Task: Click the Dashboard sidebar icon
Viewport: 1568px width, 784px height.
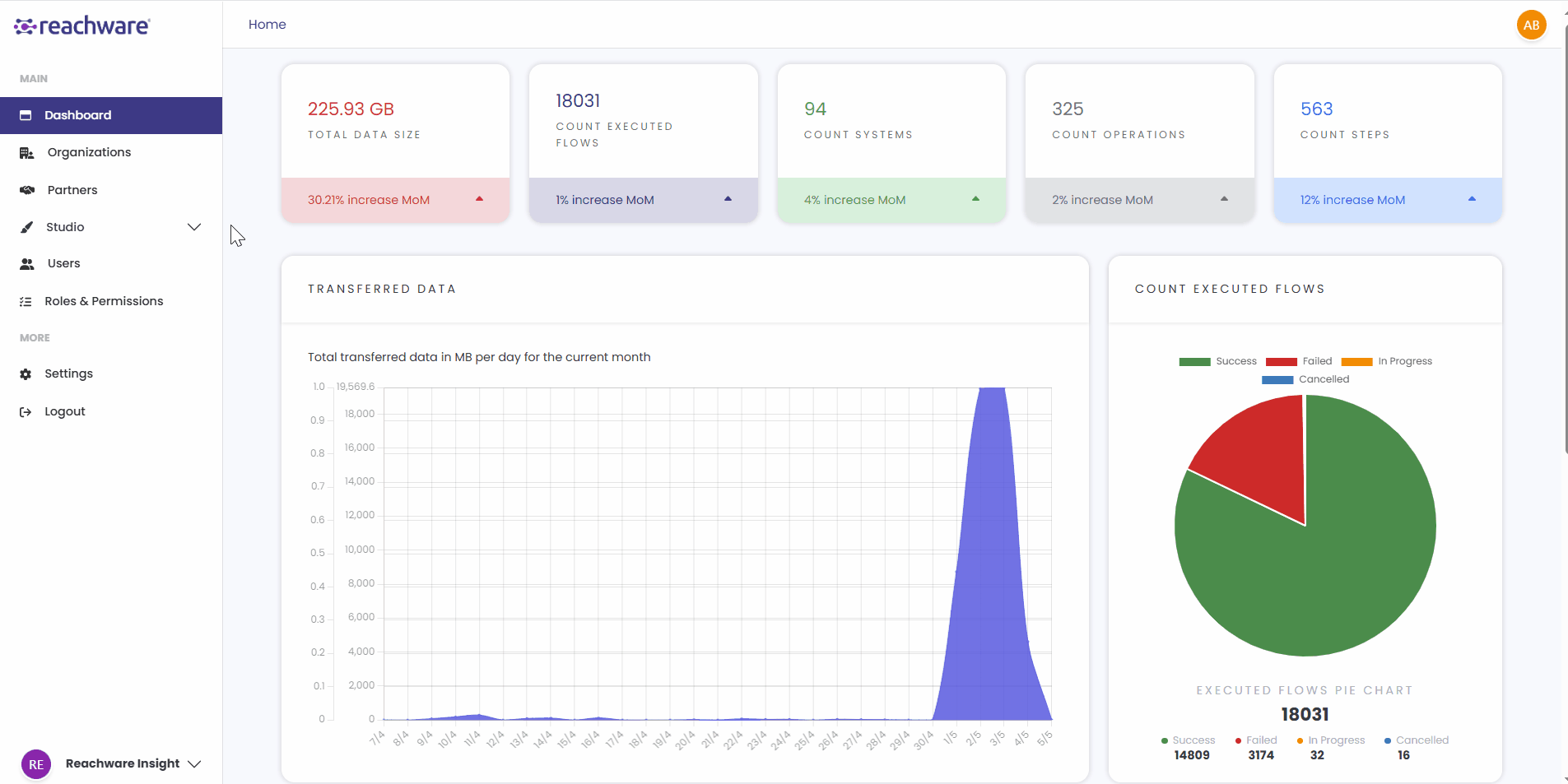Action: [x=26, y=115]
